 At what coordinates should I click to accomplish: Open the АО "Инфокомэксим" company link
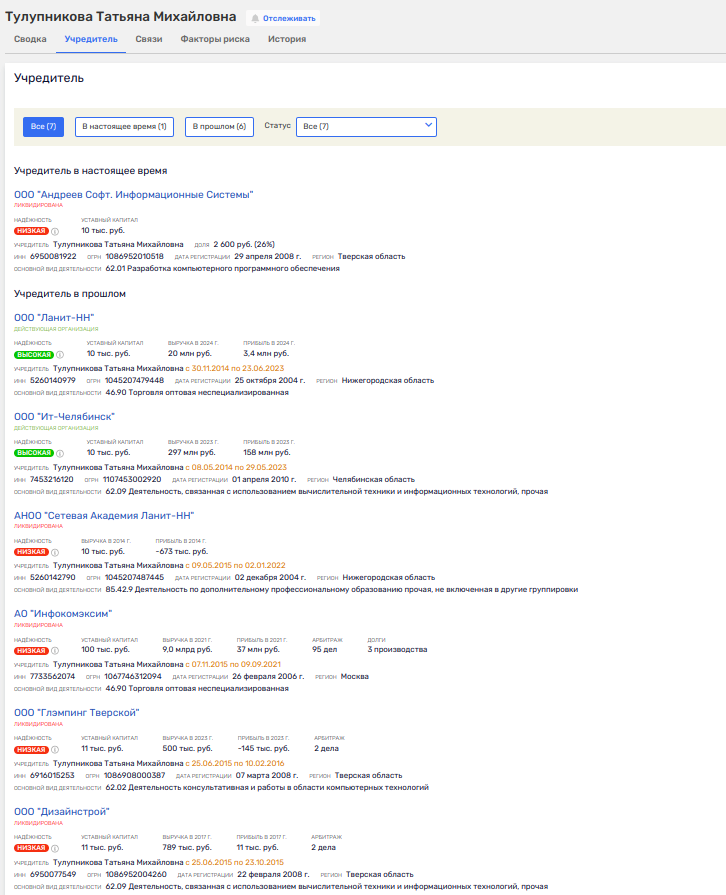(63, 614)
